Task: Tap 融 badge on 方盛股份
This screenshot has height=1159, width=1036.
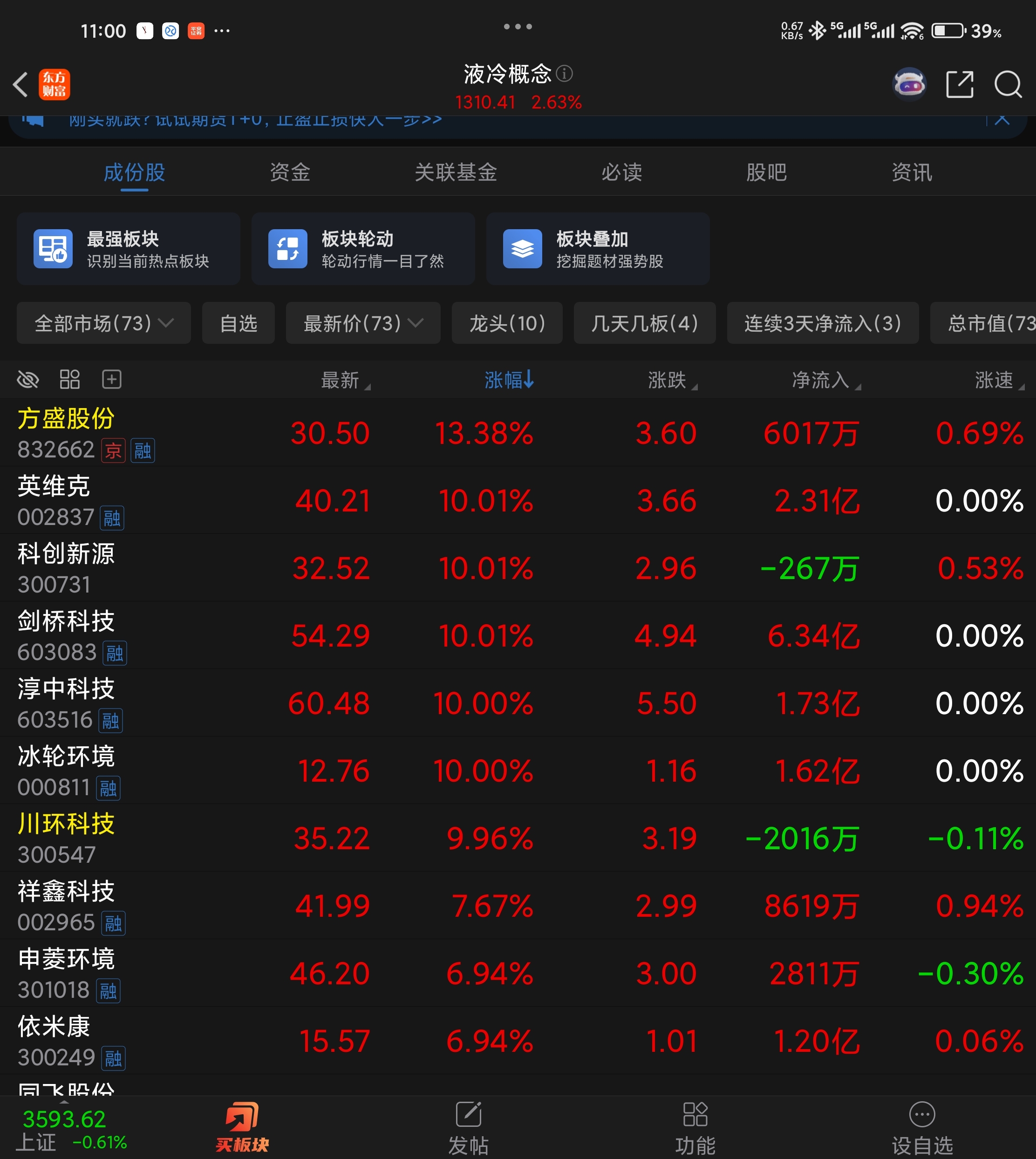Action: tap(142, 450)
